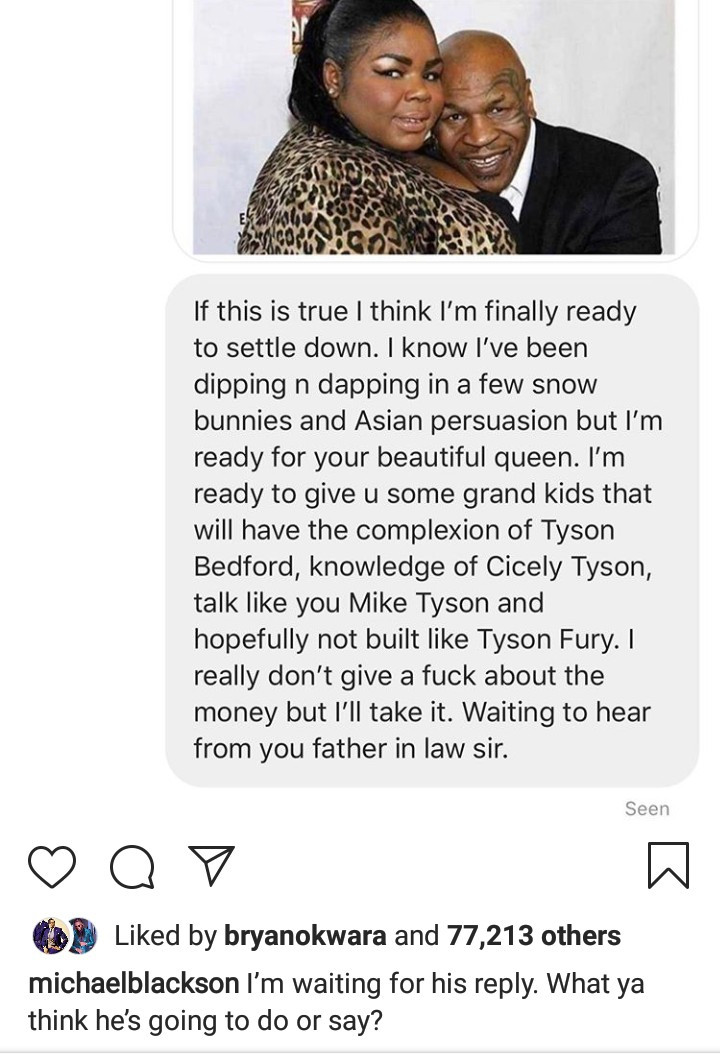The image size is (720, 1054).
Task: Tap the caption line 'think he's going to do or say?'
Action: click(x=205, y=1020)
